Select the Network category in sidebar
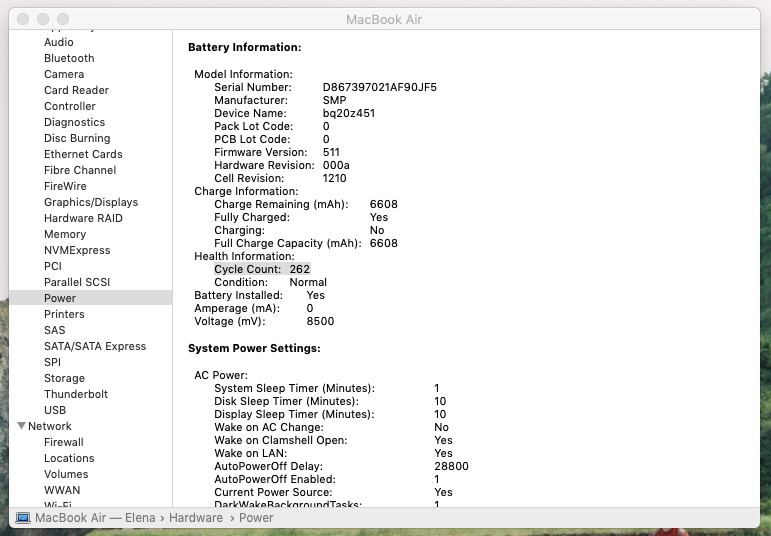The width and height of the screenshot is (771, 536). click(50, 426)
